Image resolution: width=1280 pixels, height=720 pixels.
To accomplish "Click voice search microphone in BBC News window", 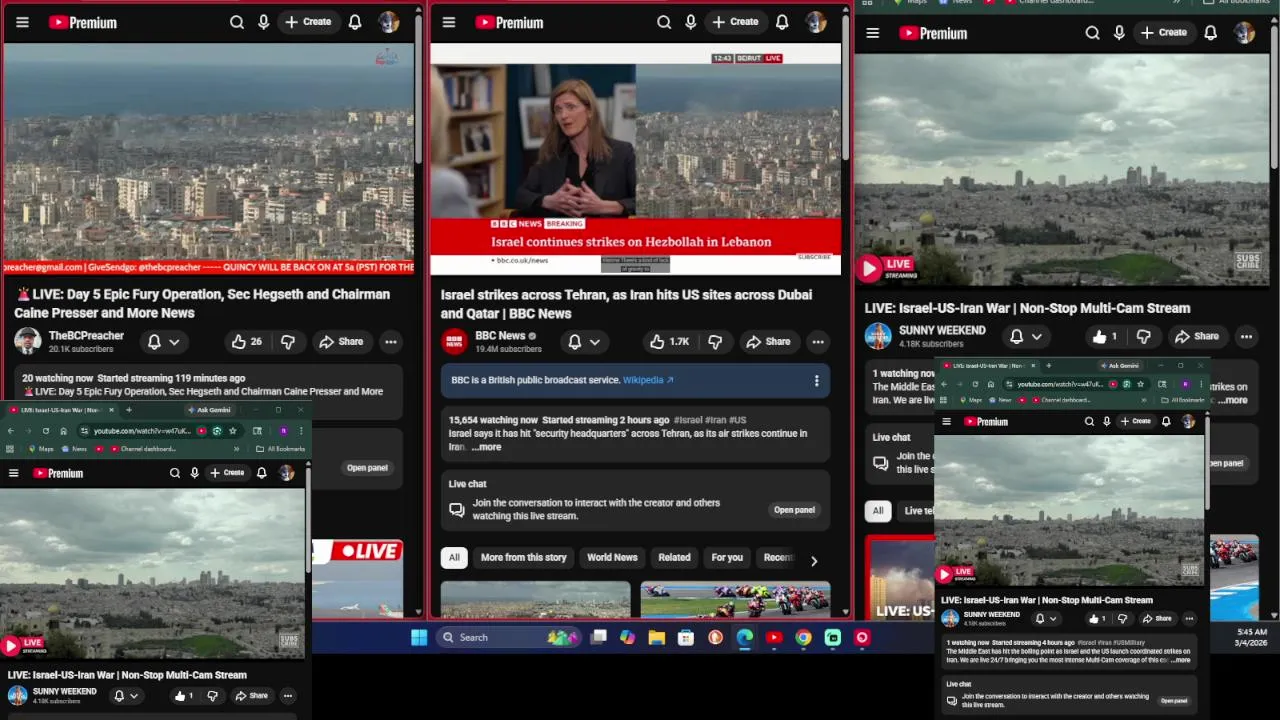I will pyautogui.click(x=691, y=22).
